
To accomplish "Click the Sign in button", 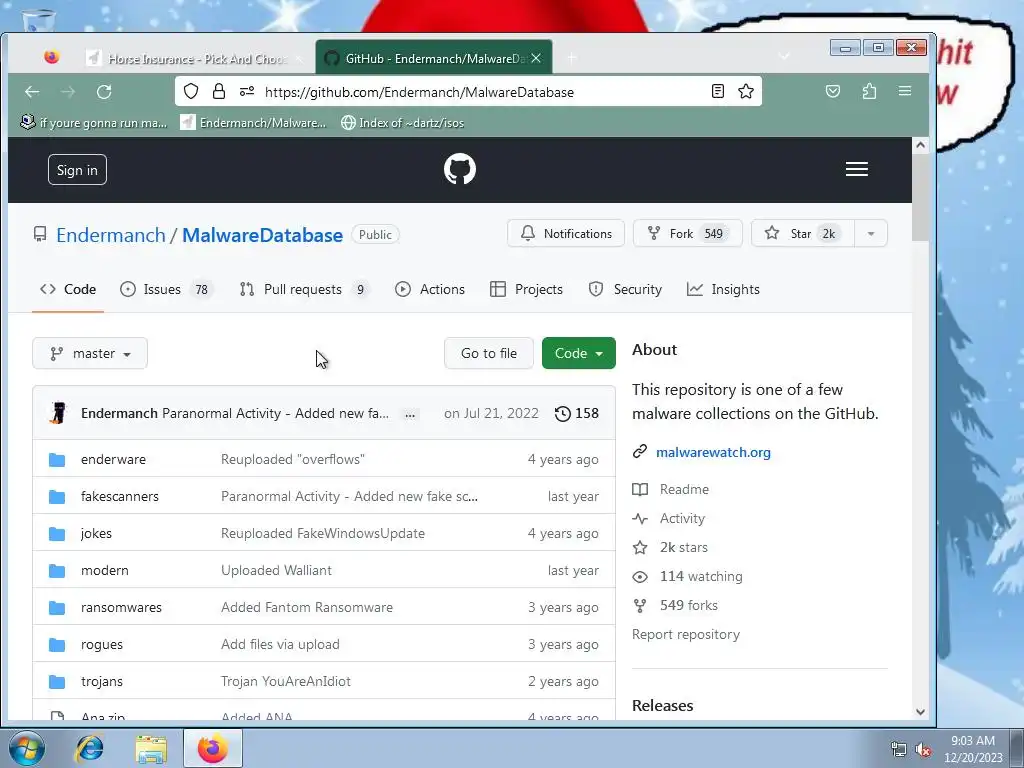I will [77, 170].
